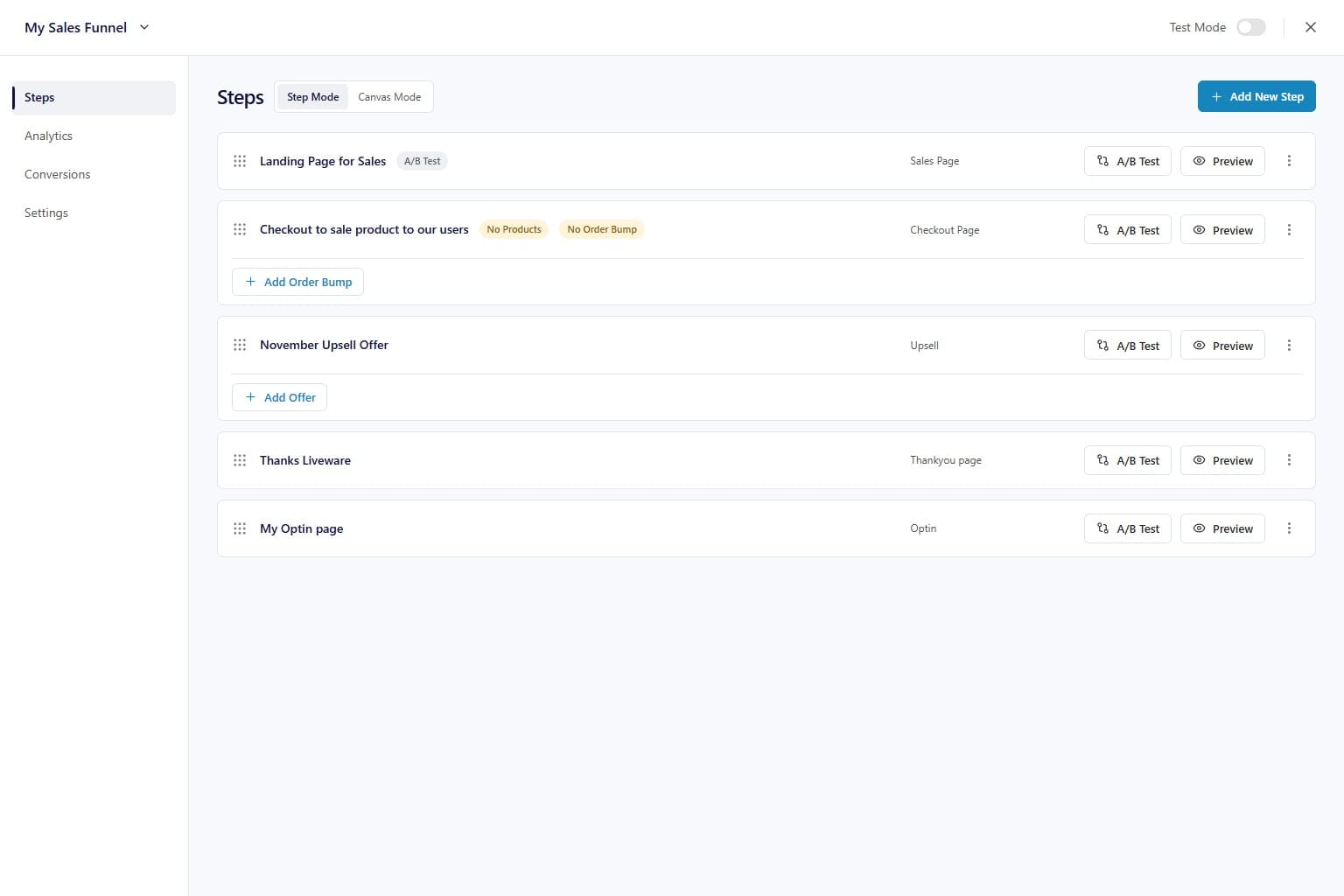Preview My Optin page
The image size is (1344, 896).
click(x=1222, y=528)
